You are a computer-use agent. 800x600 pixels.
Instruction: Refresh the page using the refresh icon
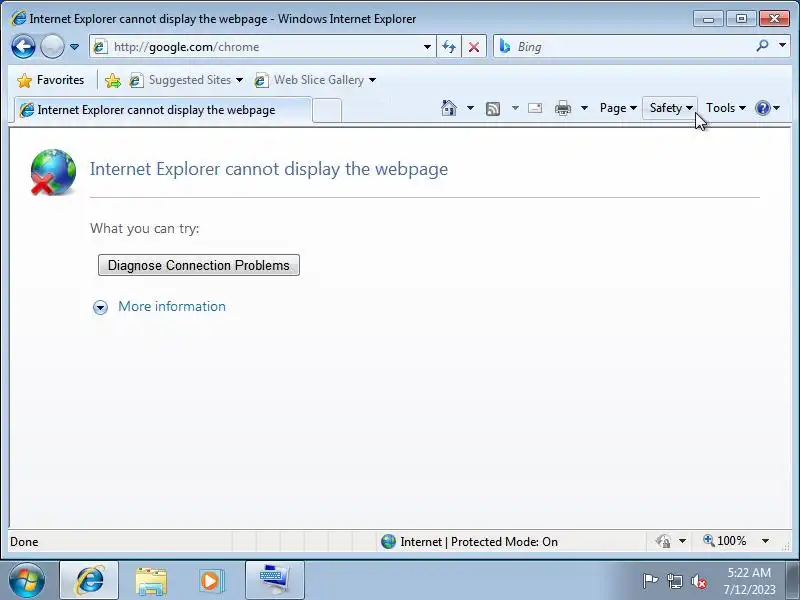click(x=449, y=47)
